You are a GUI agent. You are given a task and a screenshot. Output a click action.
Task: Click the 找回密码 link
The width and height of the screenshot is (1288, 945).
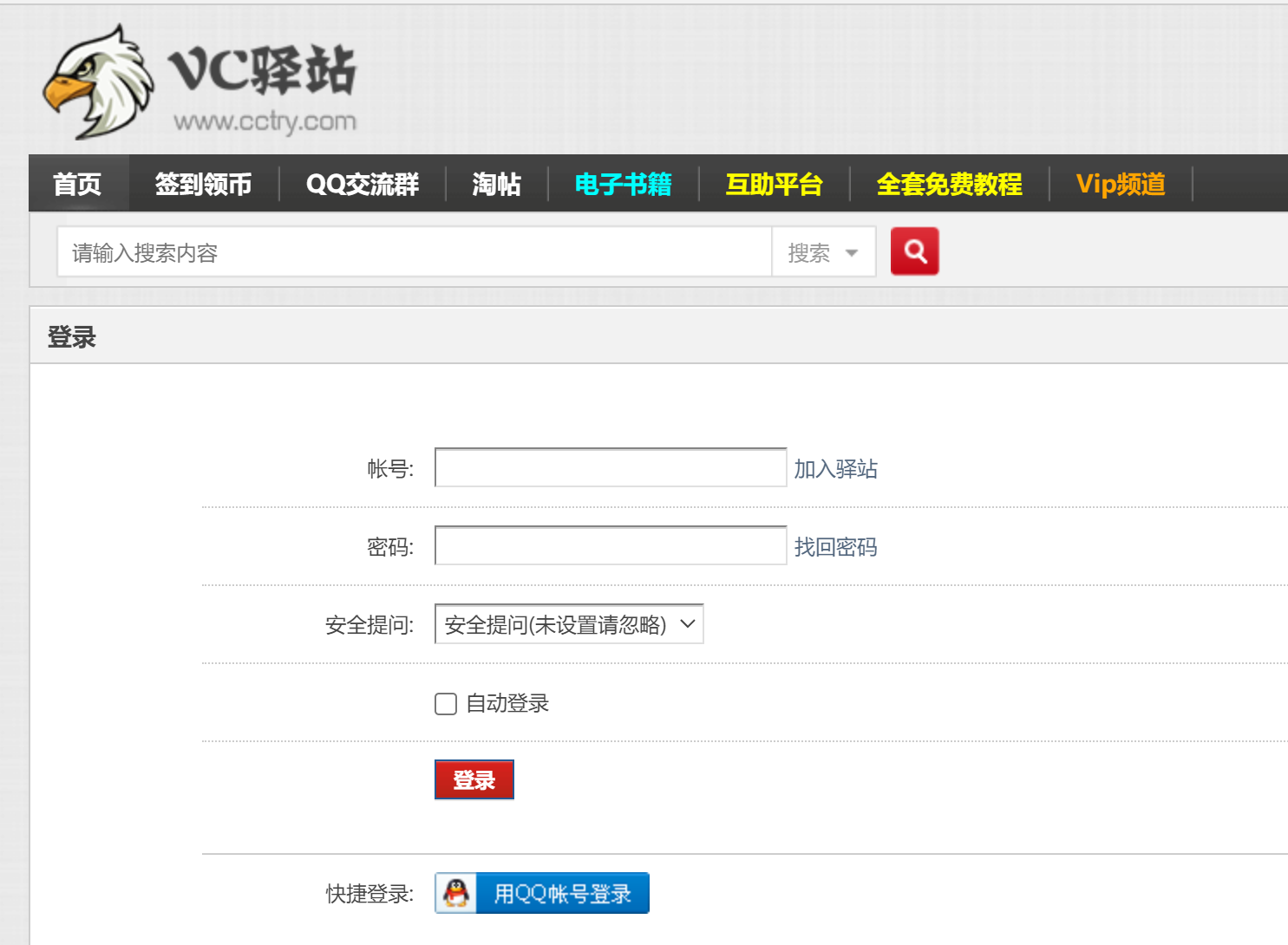click(x=835, y=547)
